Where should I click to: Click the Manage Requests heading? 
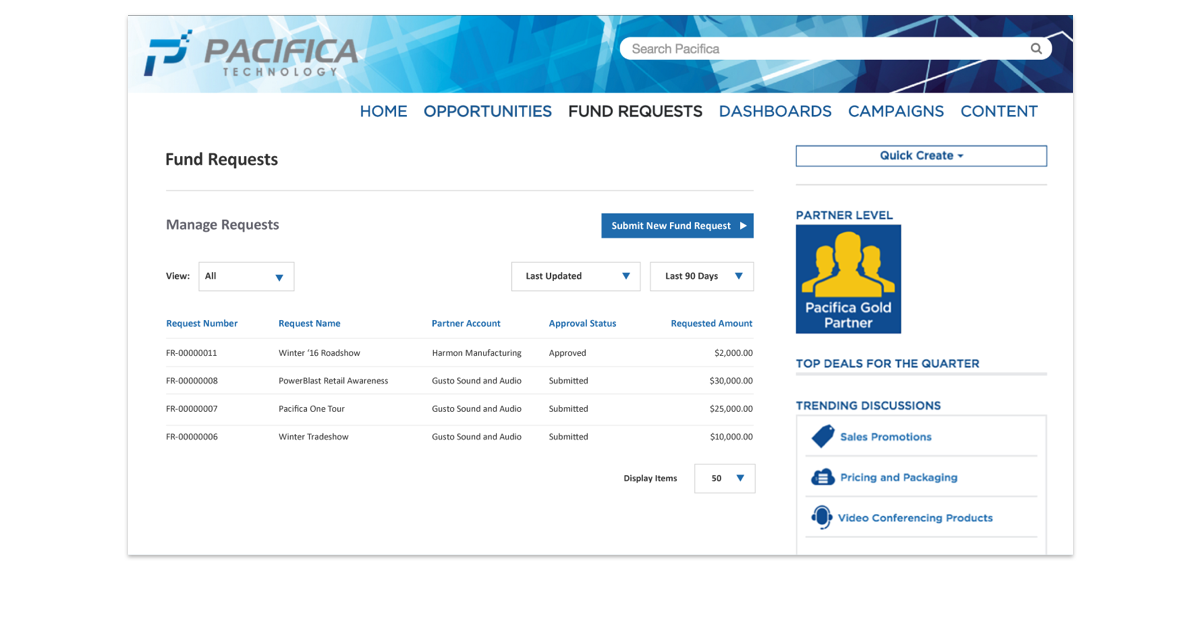pyautogui.click(x=222, y=225)
